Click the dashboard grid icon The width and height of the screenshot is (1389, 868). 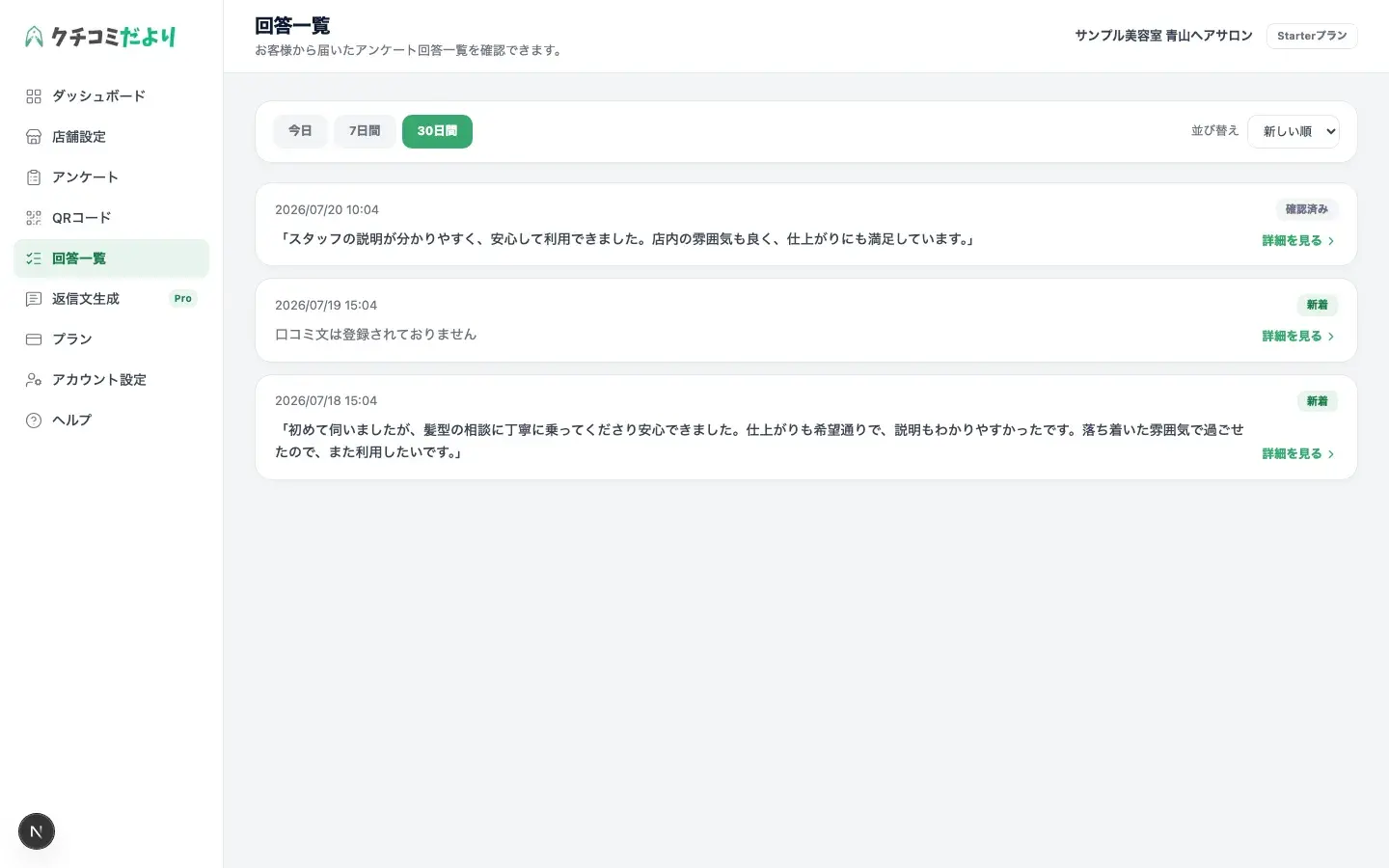coord(34,96)
